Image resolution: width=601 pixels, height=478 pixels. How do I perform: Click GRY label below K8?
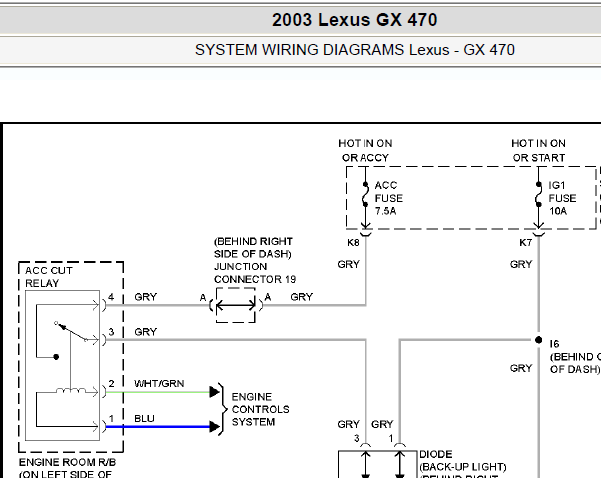[348, 264]
